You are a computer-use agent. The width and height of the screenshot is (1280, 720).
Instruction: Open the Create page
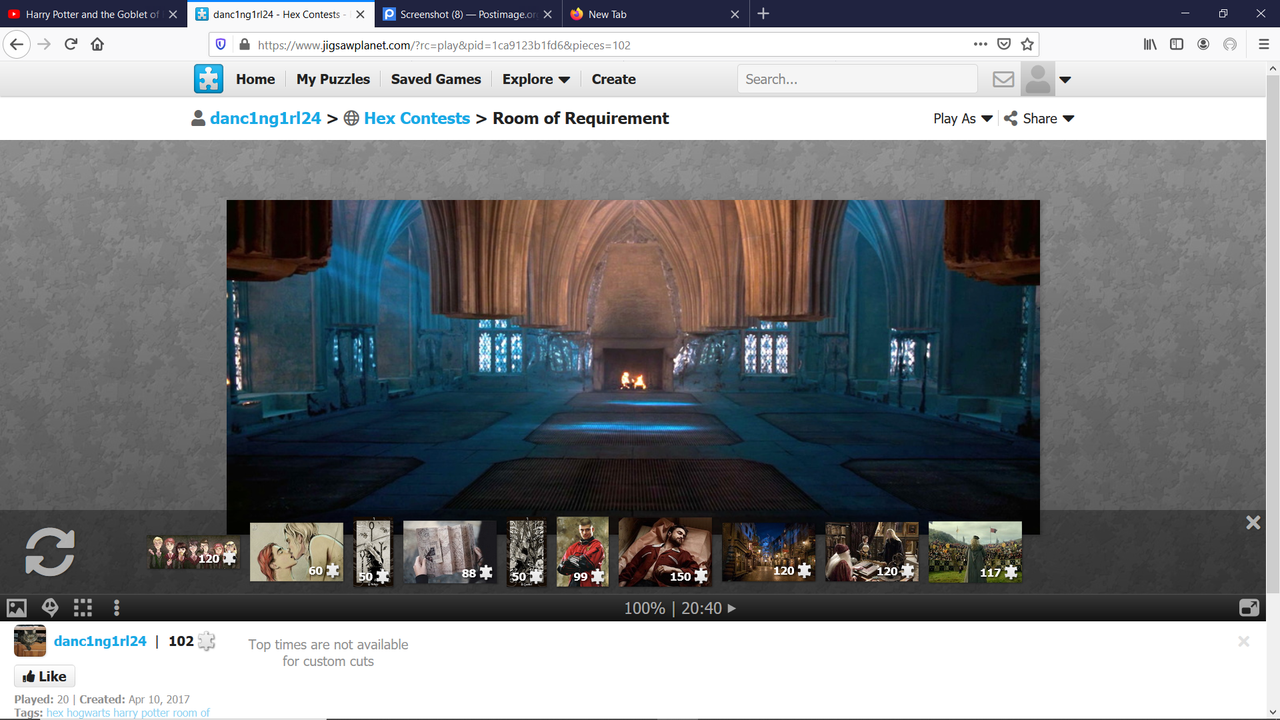pyautogui.click(x=614, y=79)
